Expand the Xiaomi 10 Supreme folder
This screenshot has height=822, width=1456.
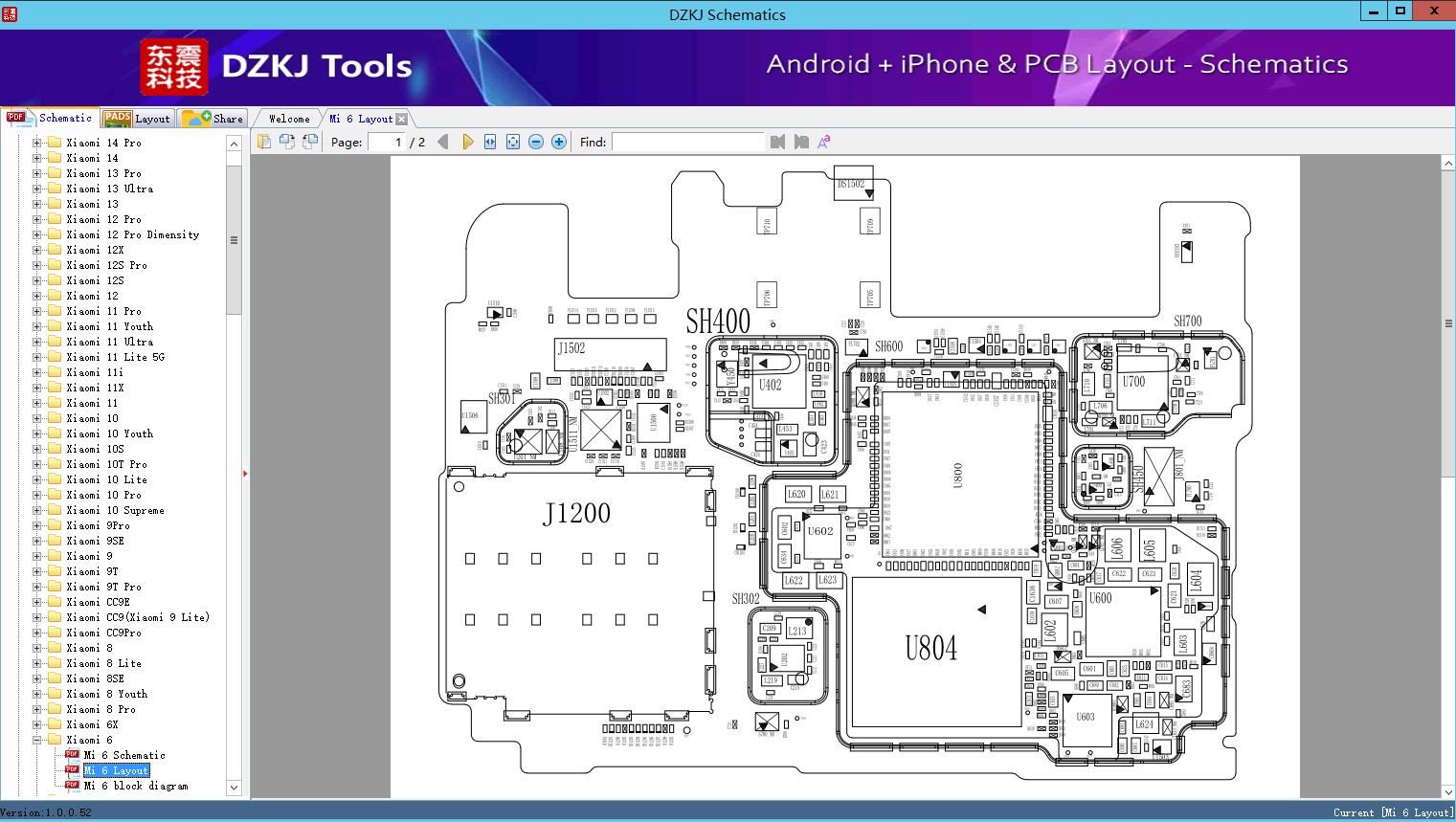coord(36,510)
